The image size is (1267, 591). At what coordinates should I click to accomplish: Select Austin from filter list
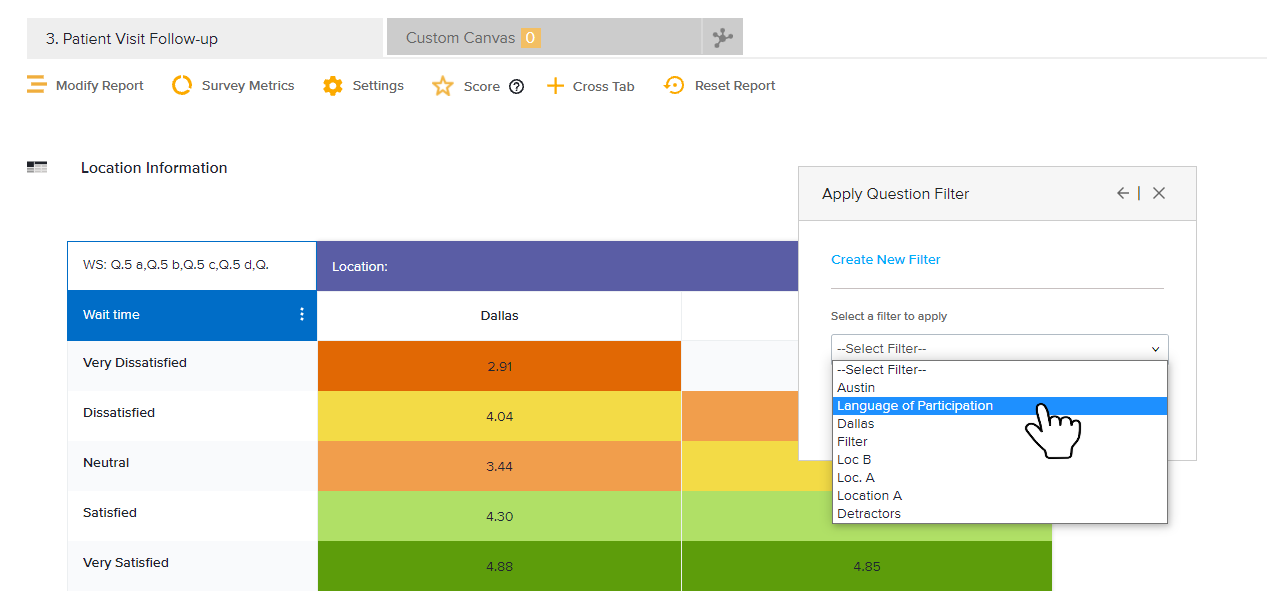[856, 388]
